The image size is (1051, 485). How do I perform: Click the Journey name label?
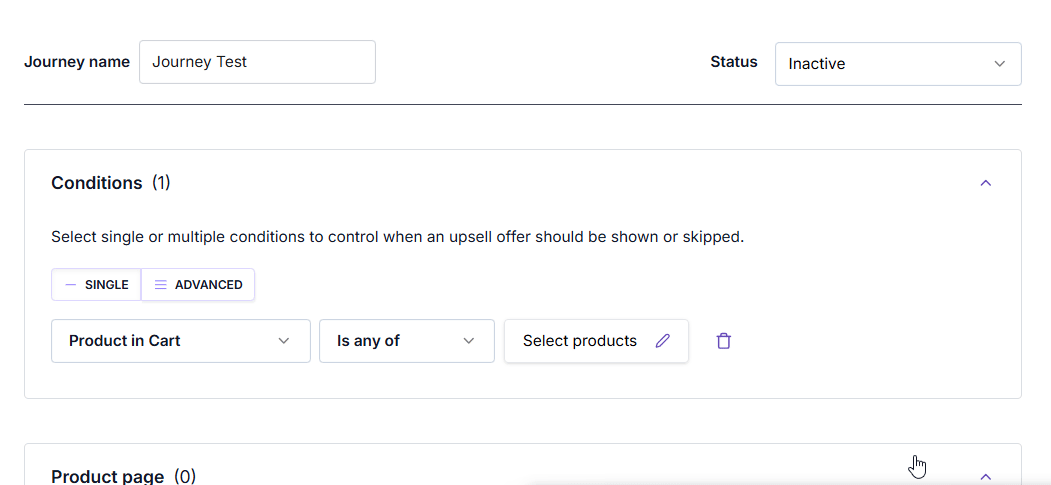pos(77,62)
